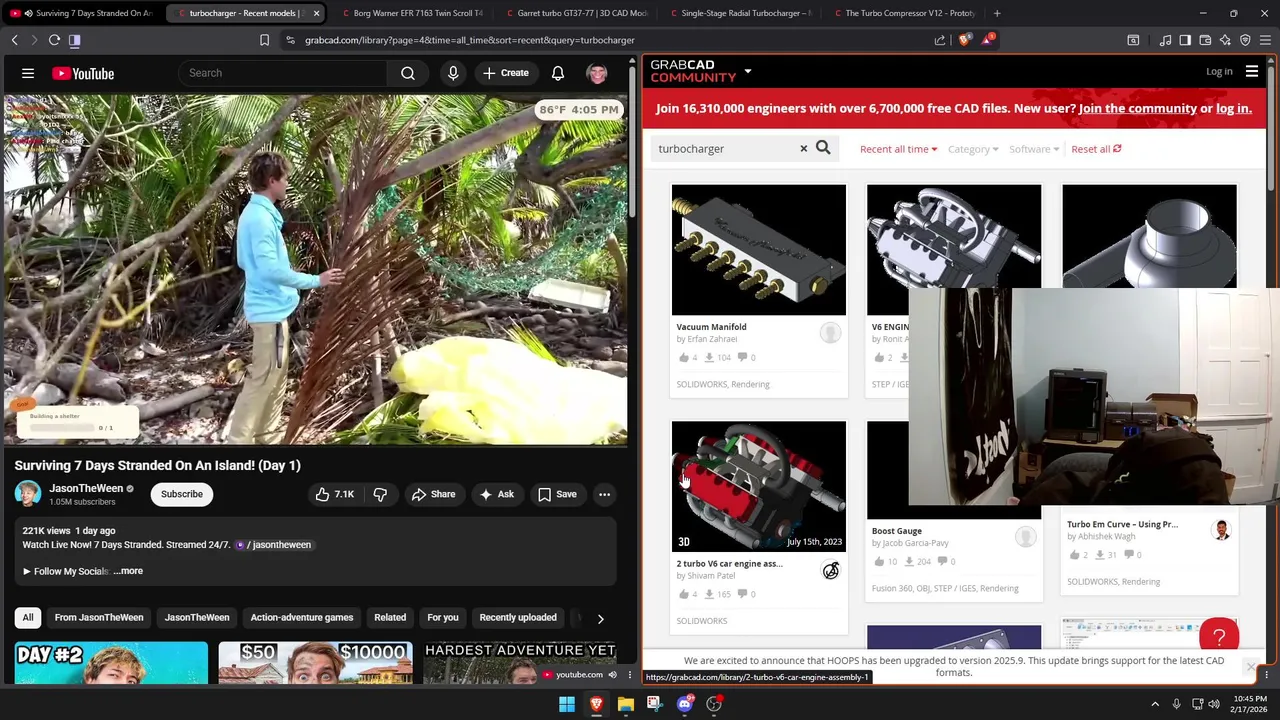Switch to Garret turbo GT37-77 tab
The image size is (1280, 720).
pyautogui.click(x=577, y=13)
